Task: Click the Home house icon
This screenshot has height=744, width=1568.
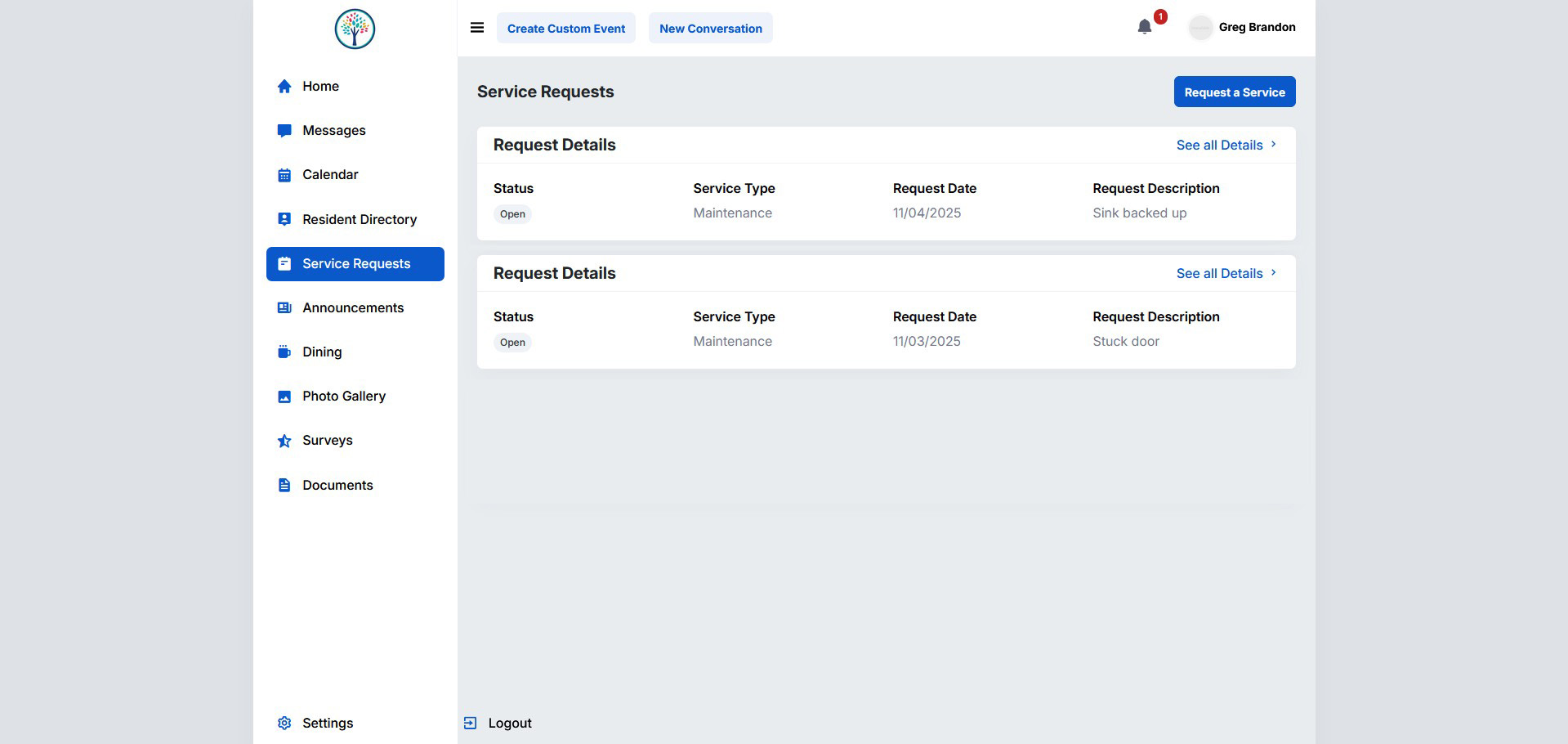Action: tap(284, 87)
